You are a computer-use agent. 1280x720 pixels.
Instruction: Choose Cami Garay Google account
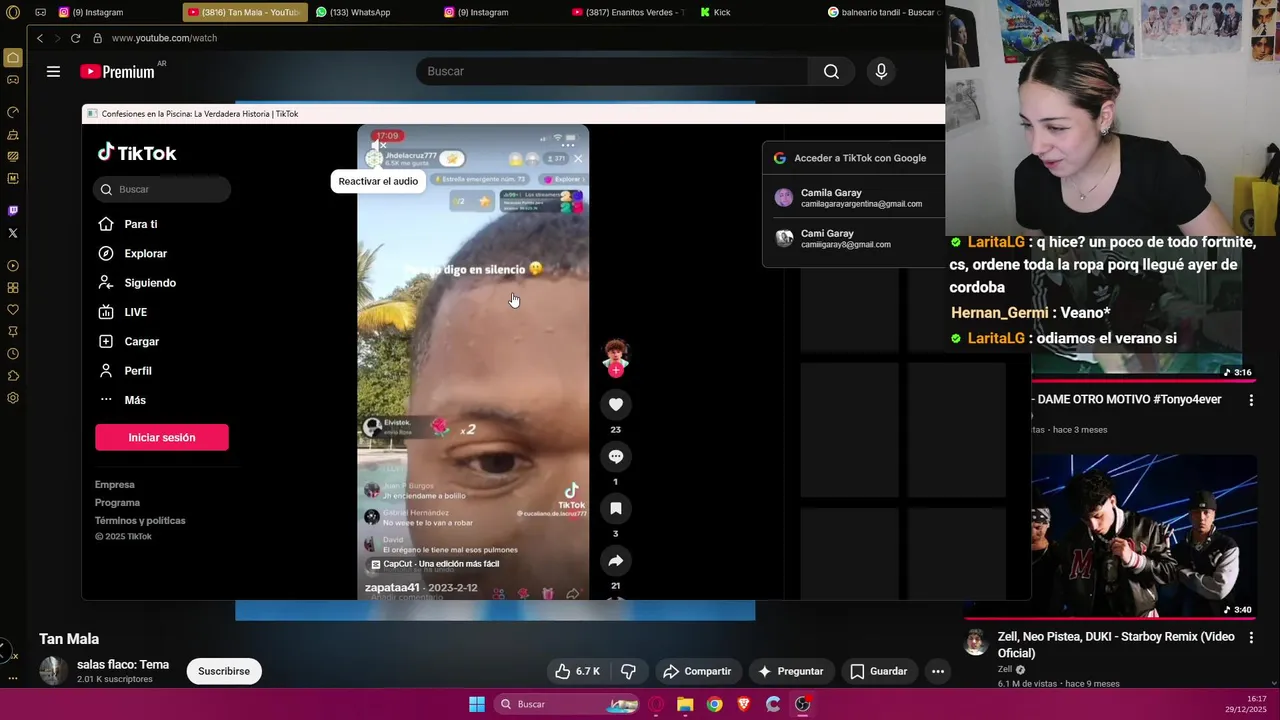853,238
